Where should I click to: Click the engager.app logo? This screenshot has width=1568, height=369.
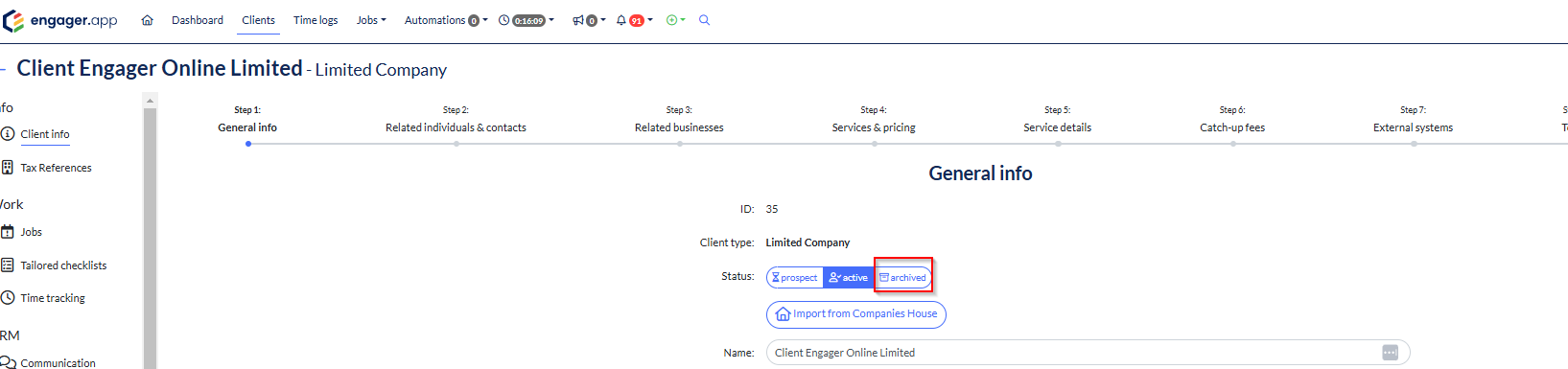[60, 20]
